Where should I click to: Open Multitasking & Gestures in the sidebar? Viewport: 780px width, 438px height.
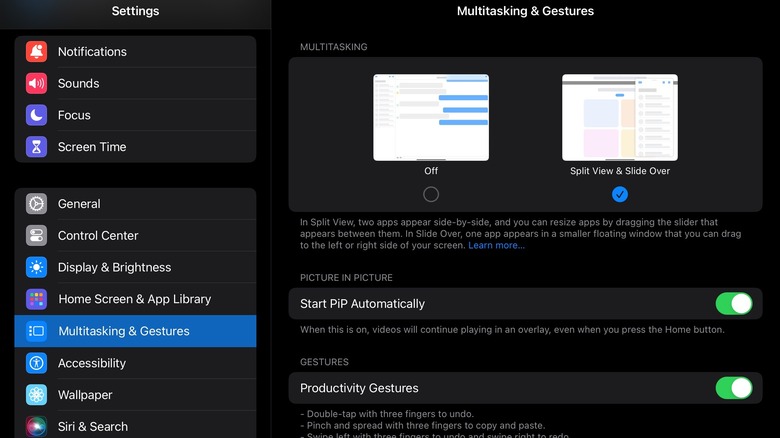135,331
